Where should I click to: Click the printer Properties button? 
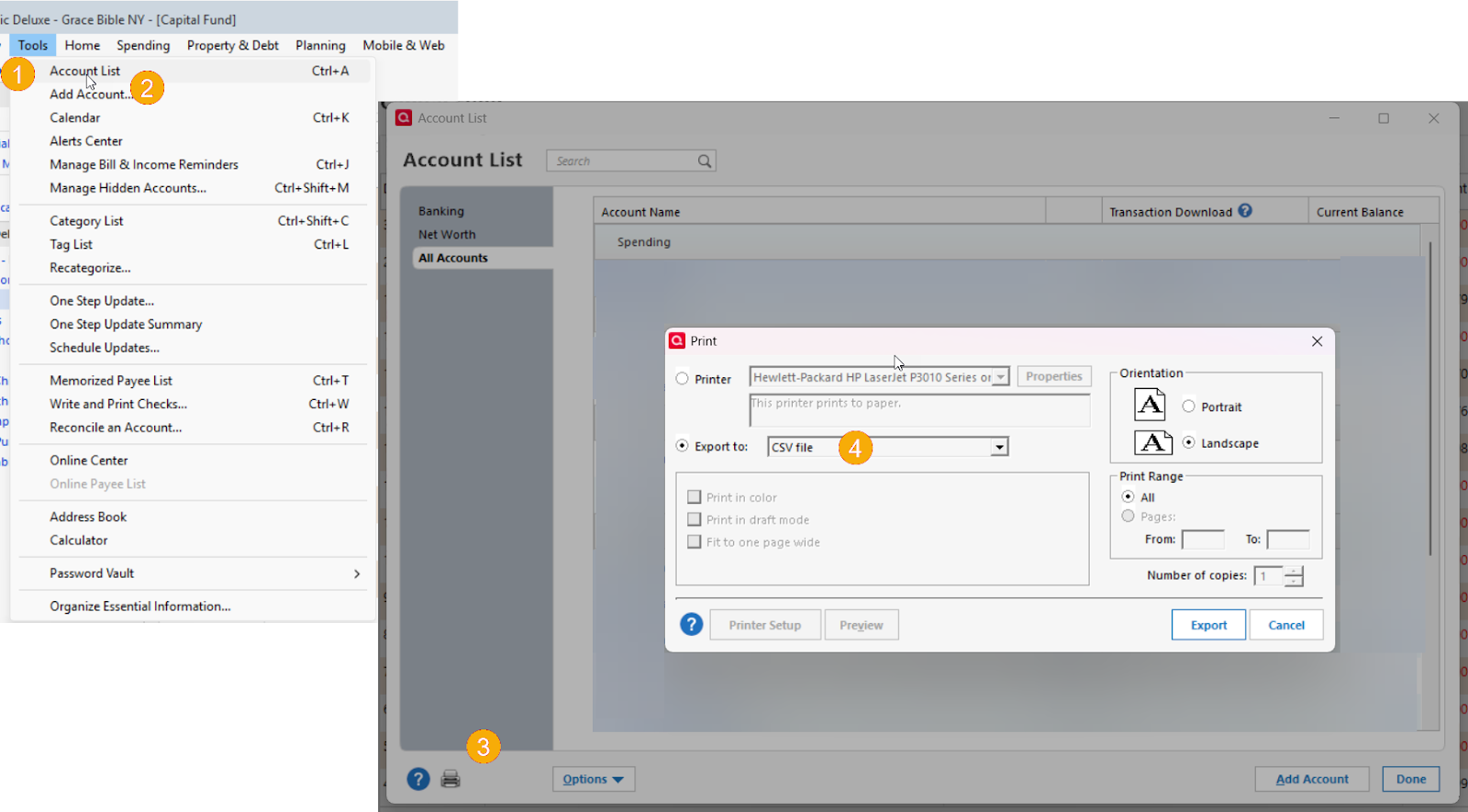[1054, 376]
